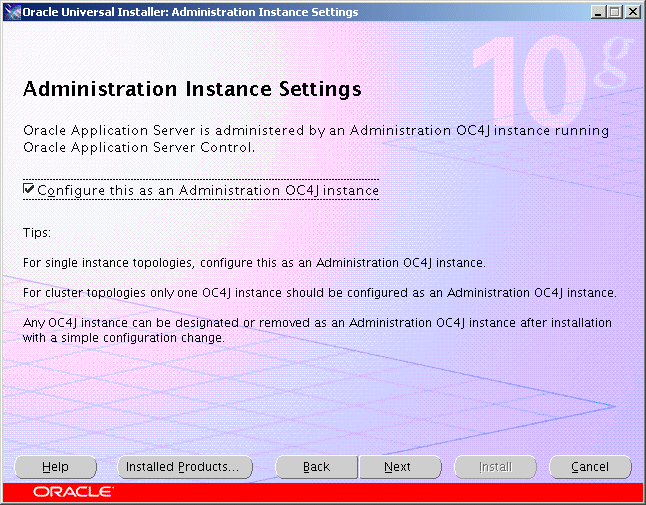The width and height of the screenshot is (646, 505).
Task: Click the tip about cluster topologies
Action: (x=320, y=293)
